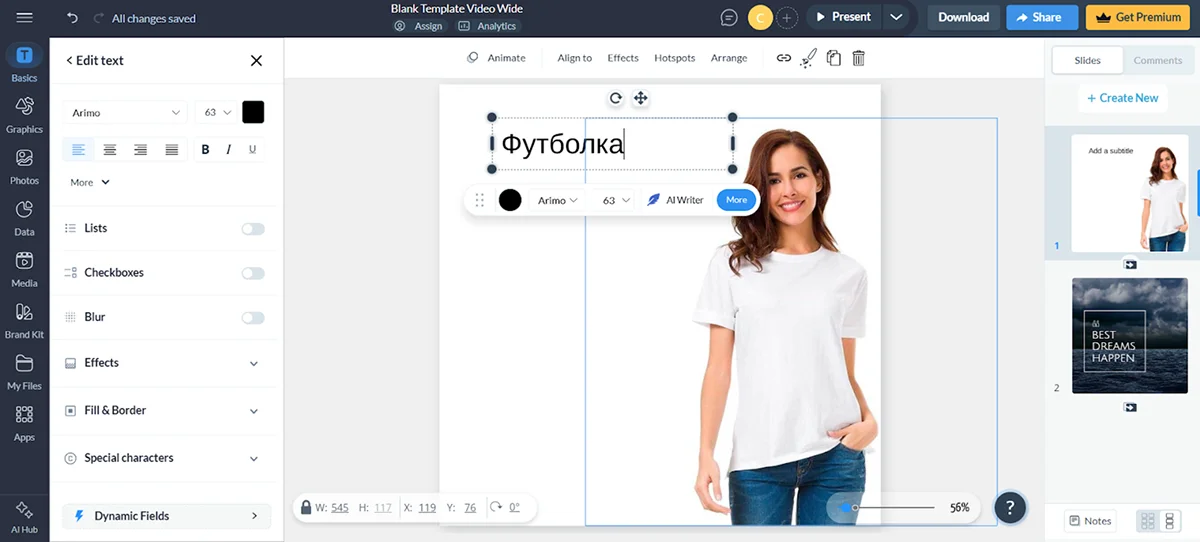The height and width of the screenshot is (542, 1200).
Task: Open the black text color swatch in panel
Action: tap(253, 112)
